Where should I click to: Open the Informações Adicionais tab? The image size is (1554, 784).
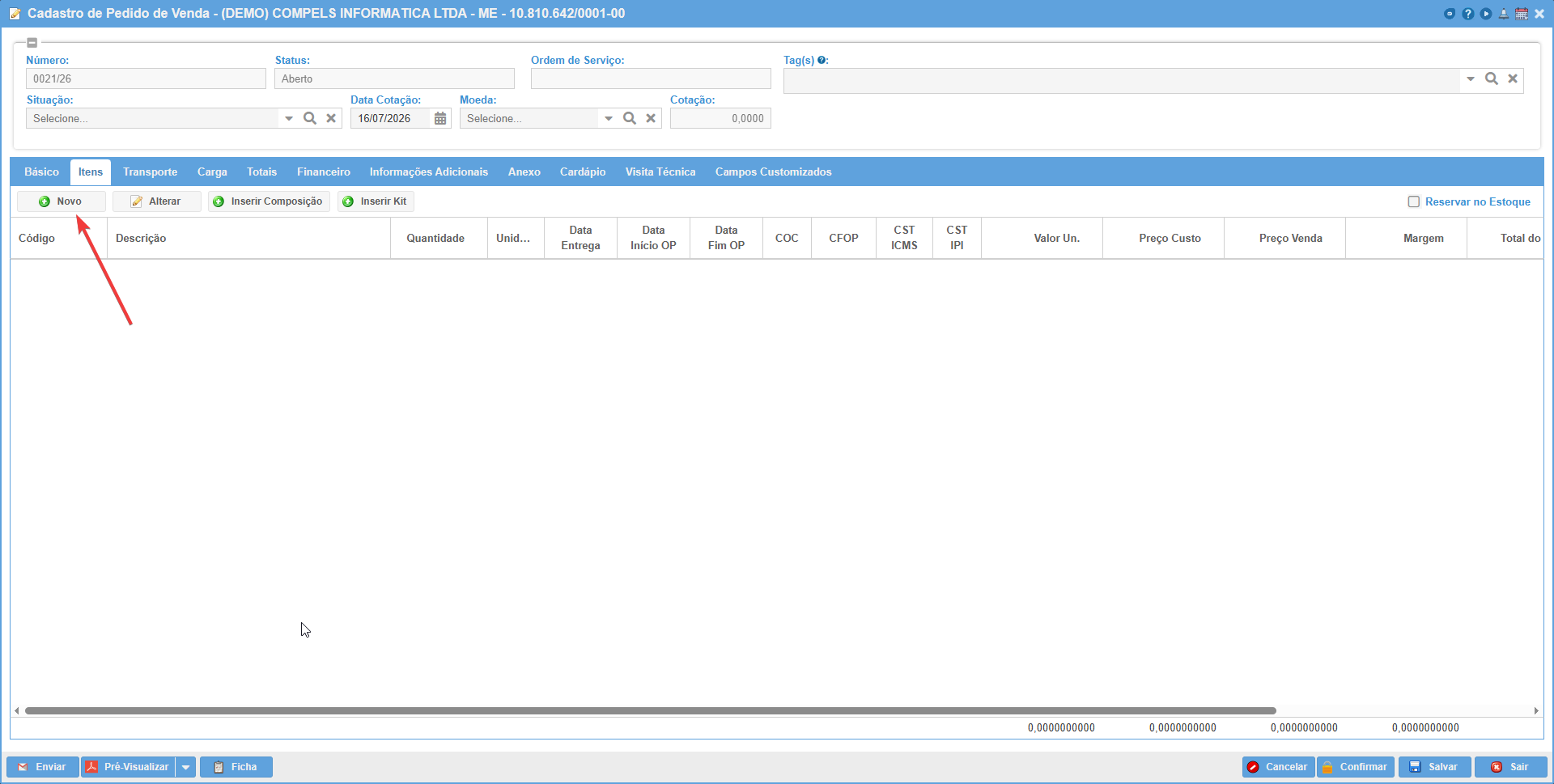428,172
